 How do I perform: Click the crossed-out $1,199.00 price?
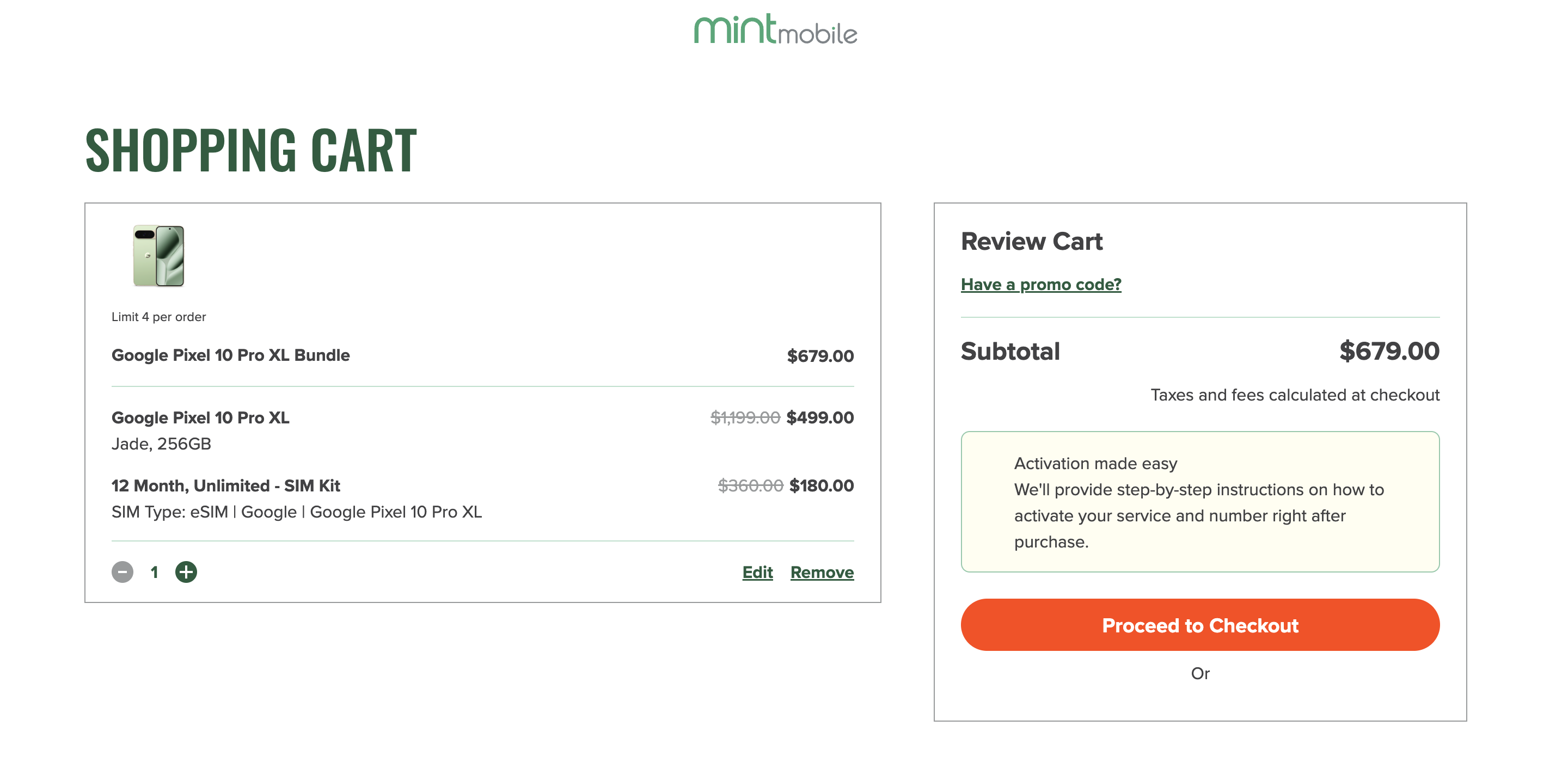(x=744, y=417)
